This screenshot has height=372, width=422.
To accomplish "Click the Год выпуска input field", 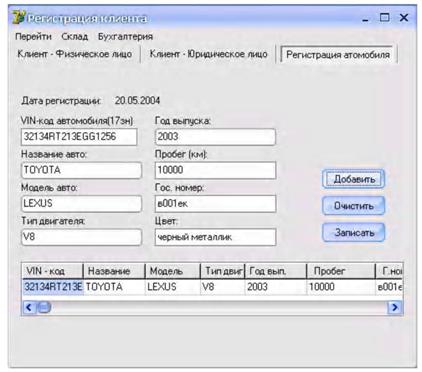I will tap(215, 137).
